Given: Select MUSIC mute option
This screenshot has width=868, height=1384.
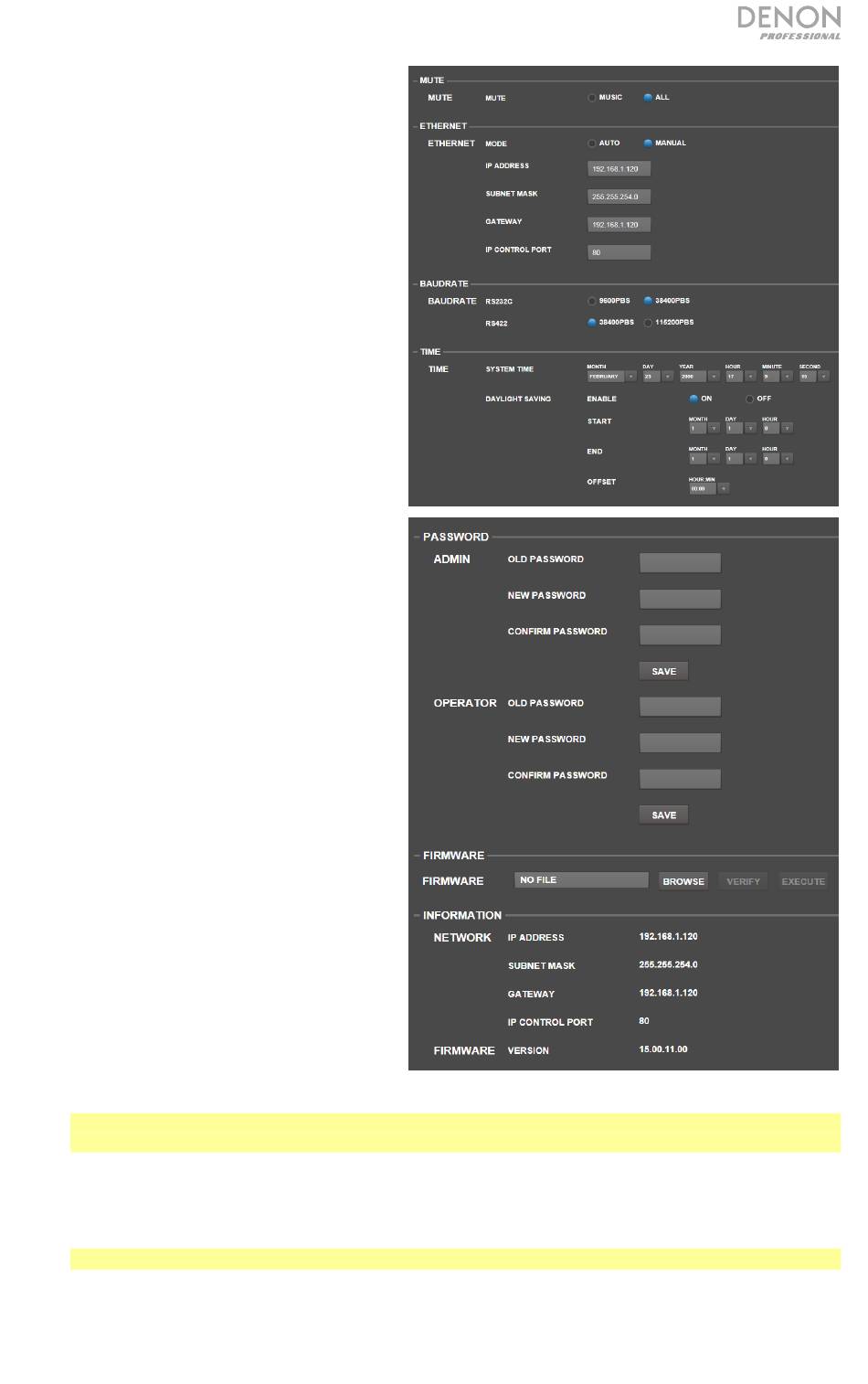Looking at the screenshot, I should point(592,98).
